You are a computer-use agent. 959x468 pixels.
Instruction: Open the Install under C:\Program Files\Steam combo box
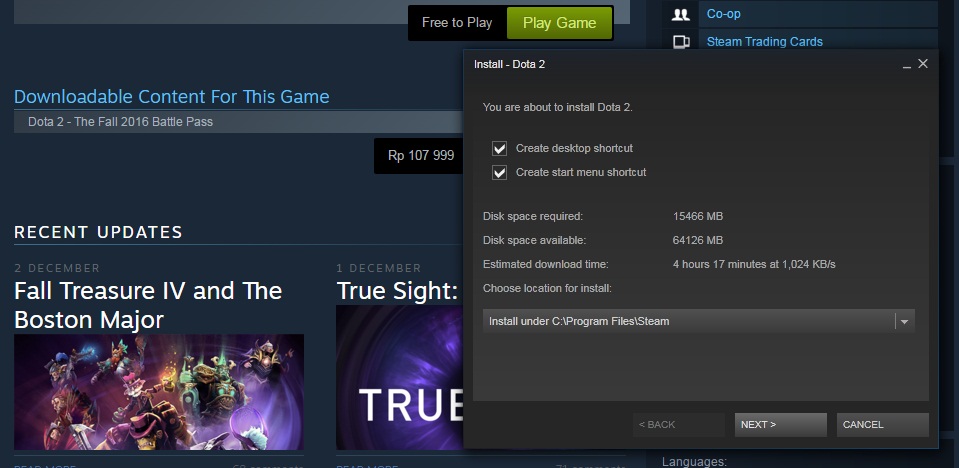(x=698, y=321)
